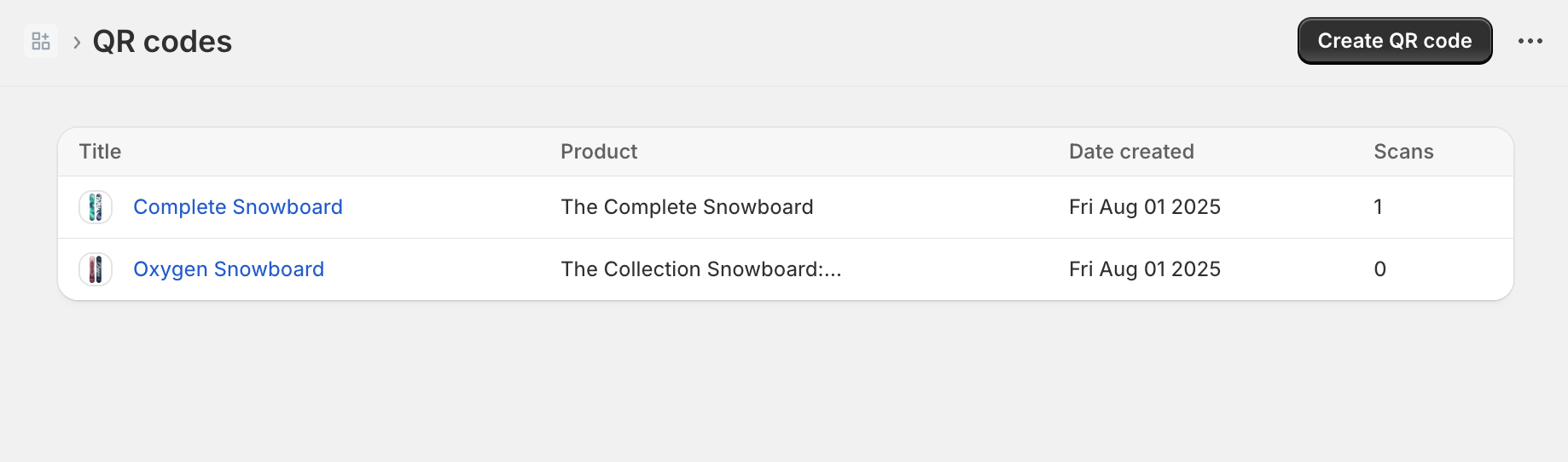Click the Date created column header
The image size is (1568, 462).
[1131, 152]
